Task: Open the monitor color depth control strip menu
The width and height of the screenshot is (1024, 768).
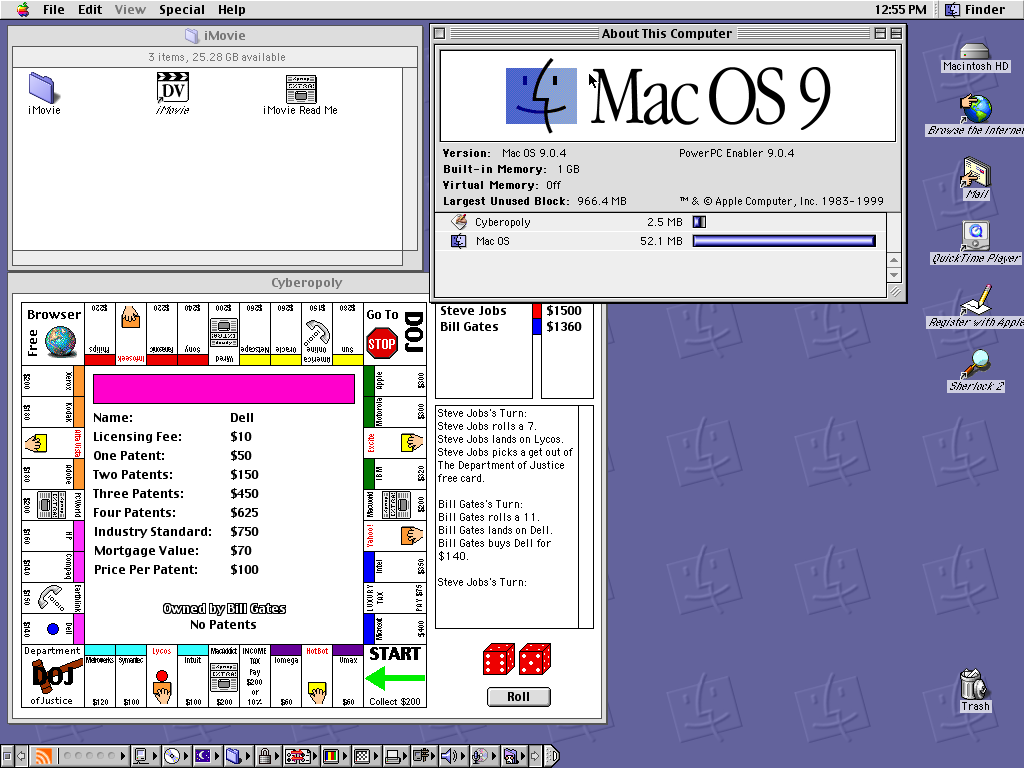Action: (x=334, y=756)
